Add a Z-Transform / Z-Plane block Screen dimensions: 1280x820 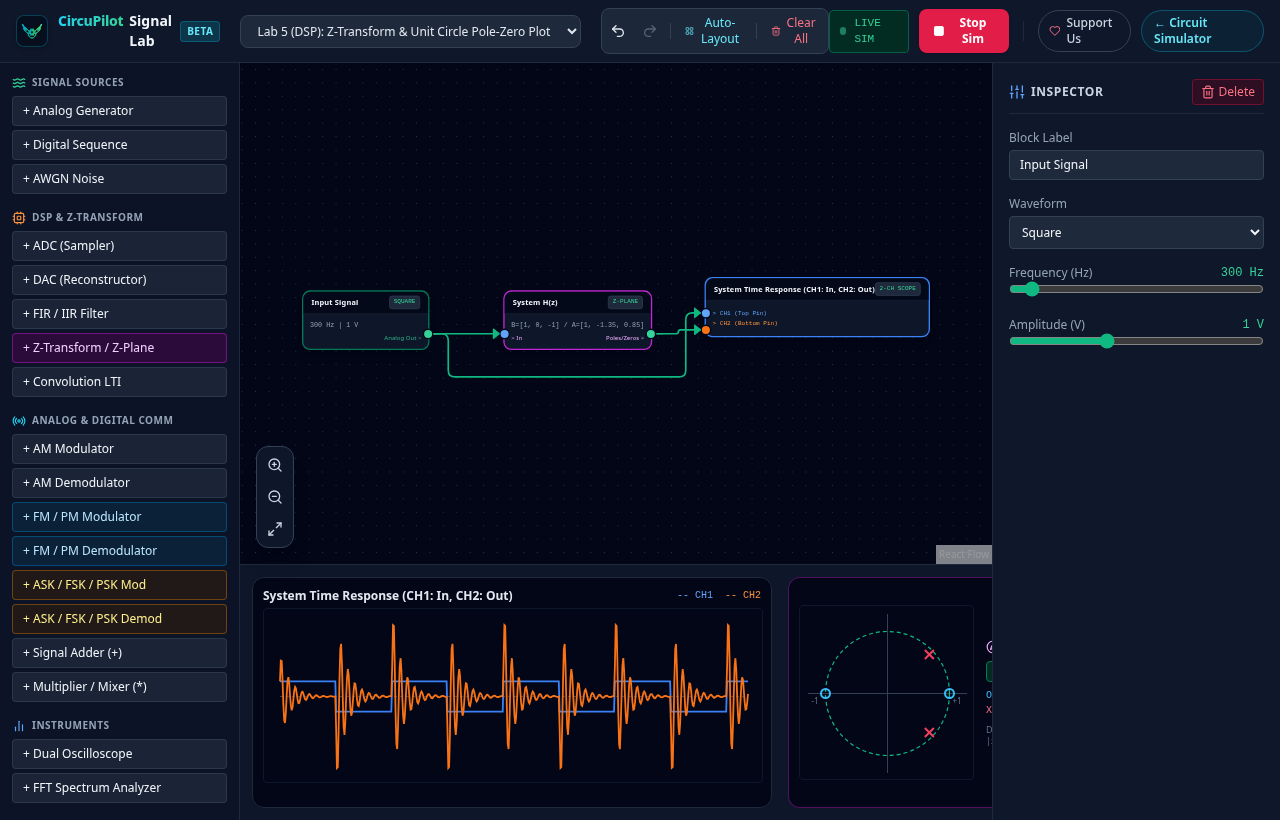(x=119, y=348)
